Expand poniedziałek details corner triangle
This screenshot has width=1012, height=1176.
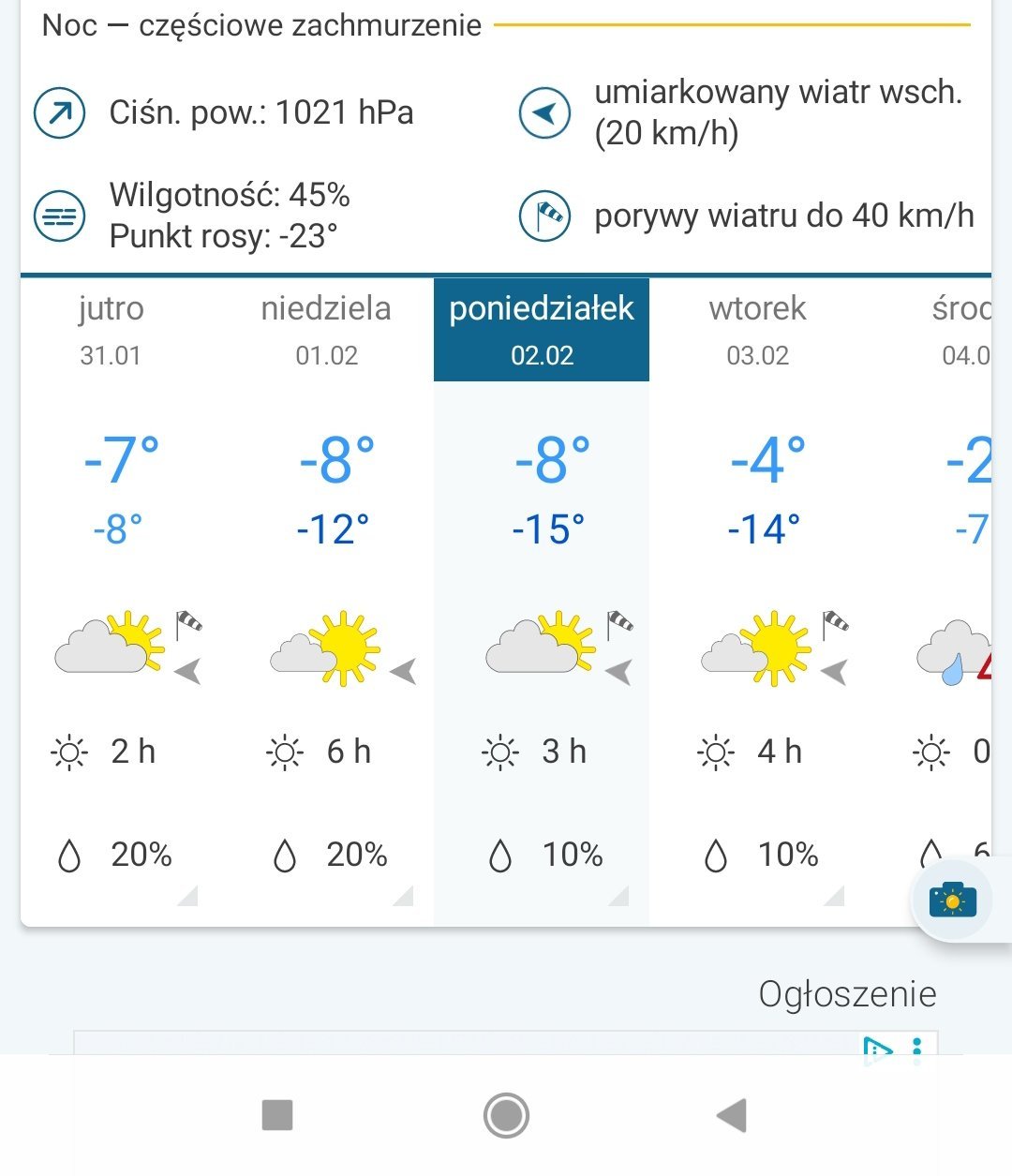tap(619, 896)
